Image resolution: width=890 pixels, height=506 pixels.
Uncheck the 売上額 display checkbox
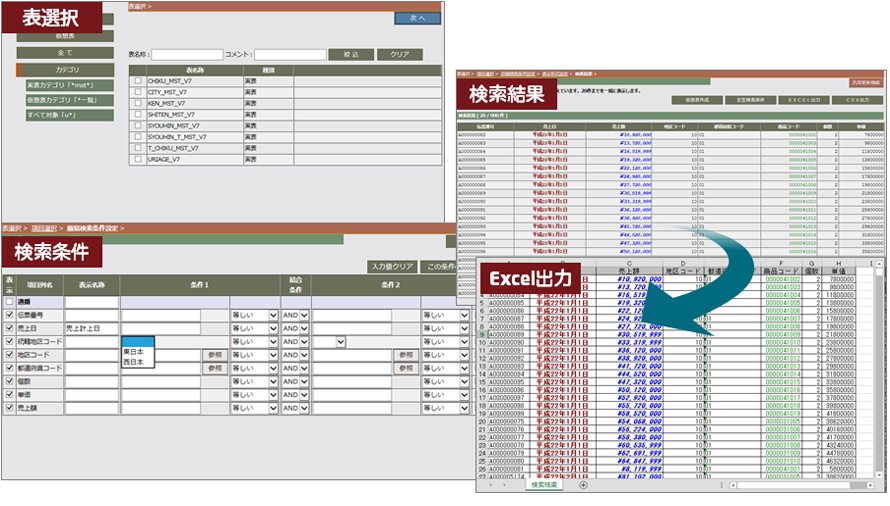coord(9,408)
